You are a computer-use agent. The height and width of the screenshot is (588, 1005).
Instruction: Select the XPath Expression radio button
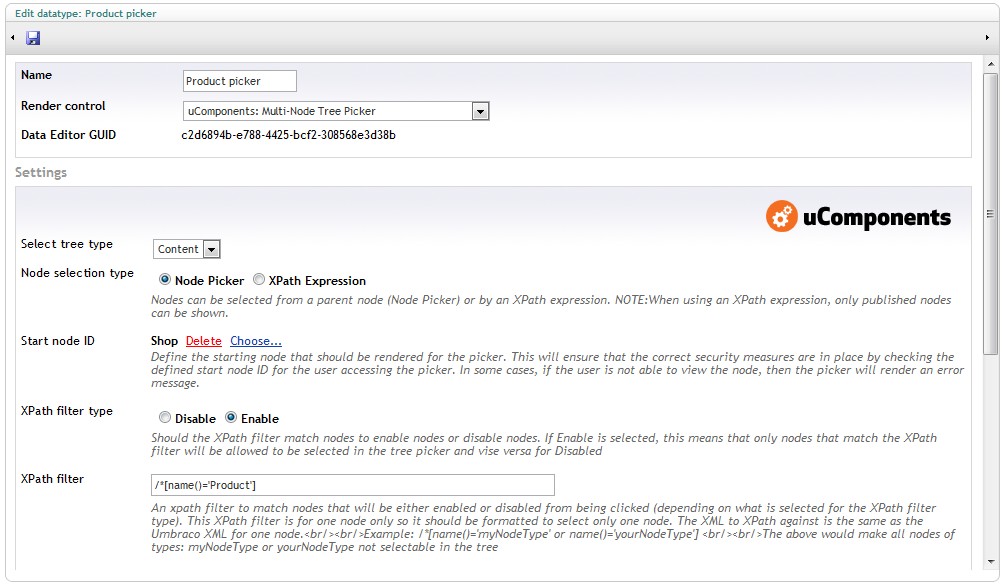coord(258,280)
